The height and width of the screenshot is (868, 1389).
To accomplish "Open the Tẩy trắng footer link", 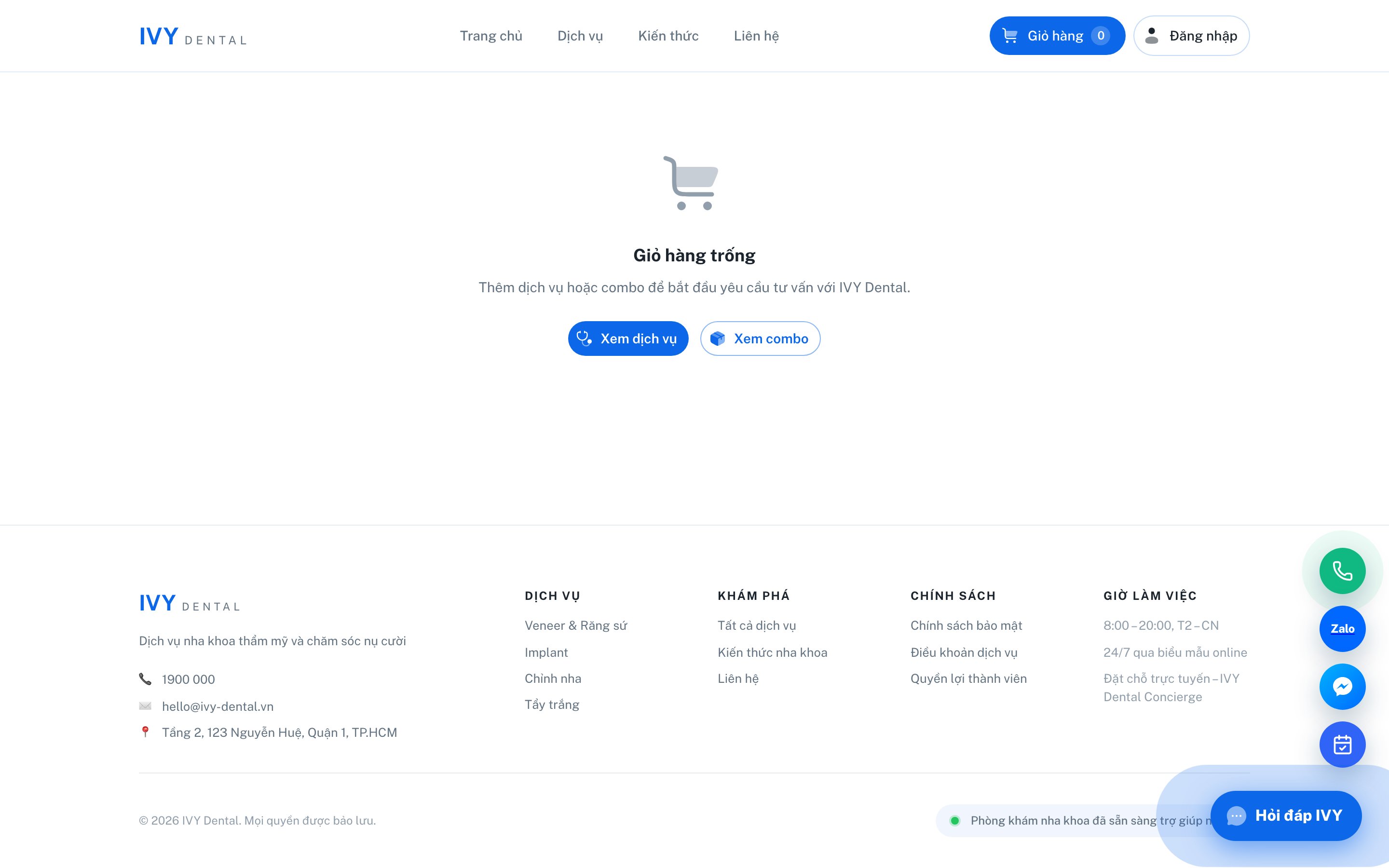I will [x=552, y=705].
